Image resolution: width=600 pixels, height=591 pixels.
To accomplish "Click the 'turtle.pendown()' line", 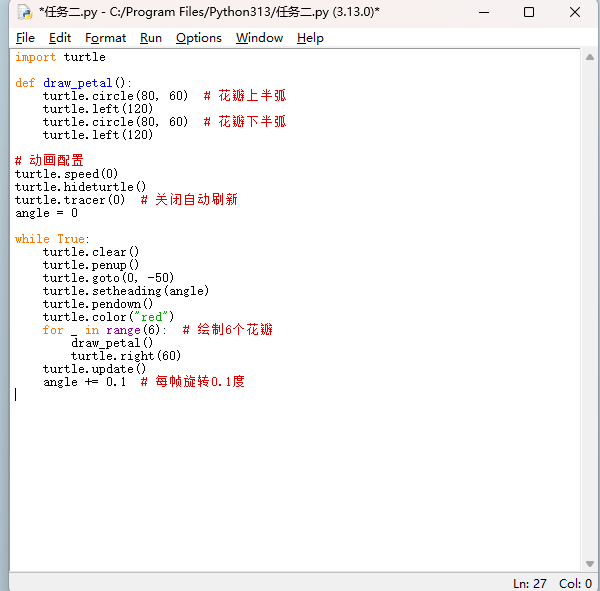I will click(98, 304).
